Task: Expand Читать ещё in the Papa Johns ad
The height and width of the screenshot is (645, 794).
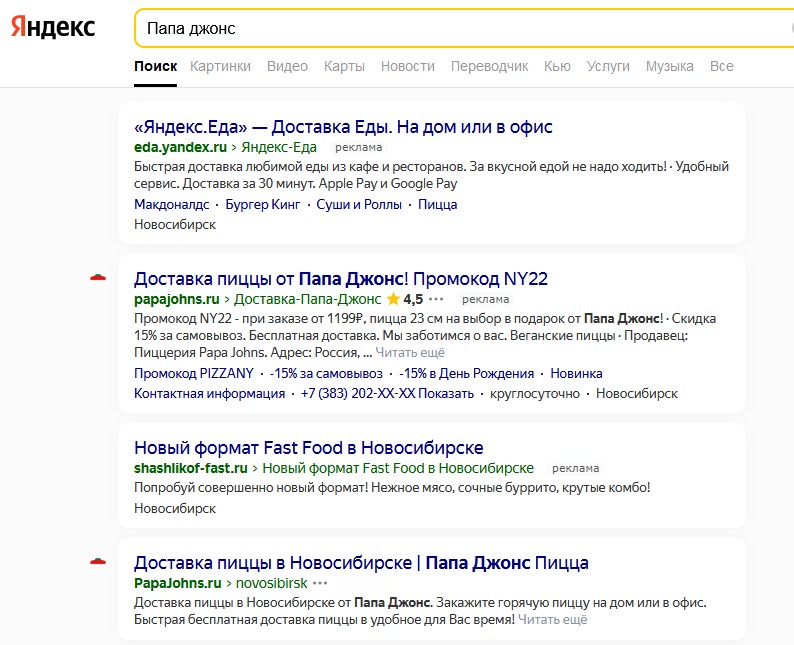Action: coord(410,352)
